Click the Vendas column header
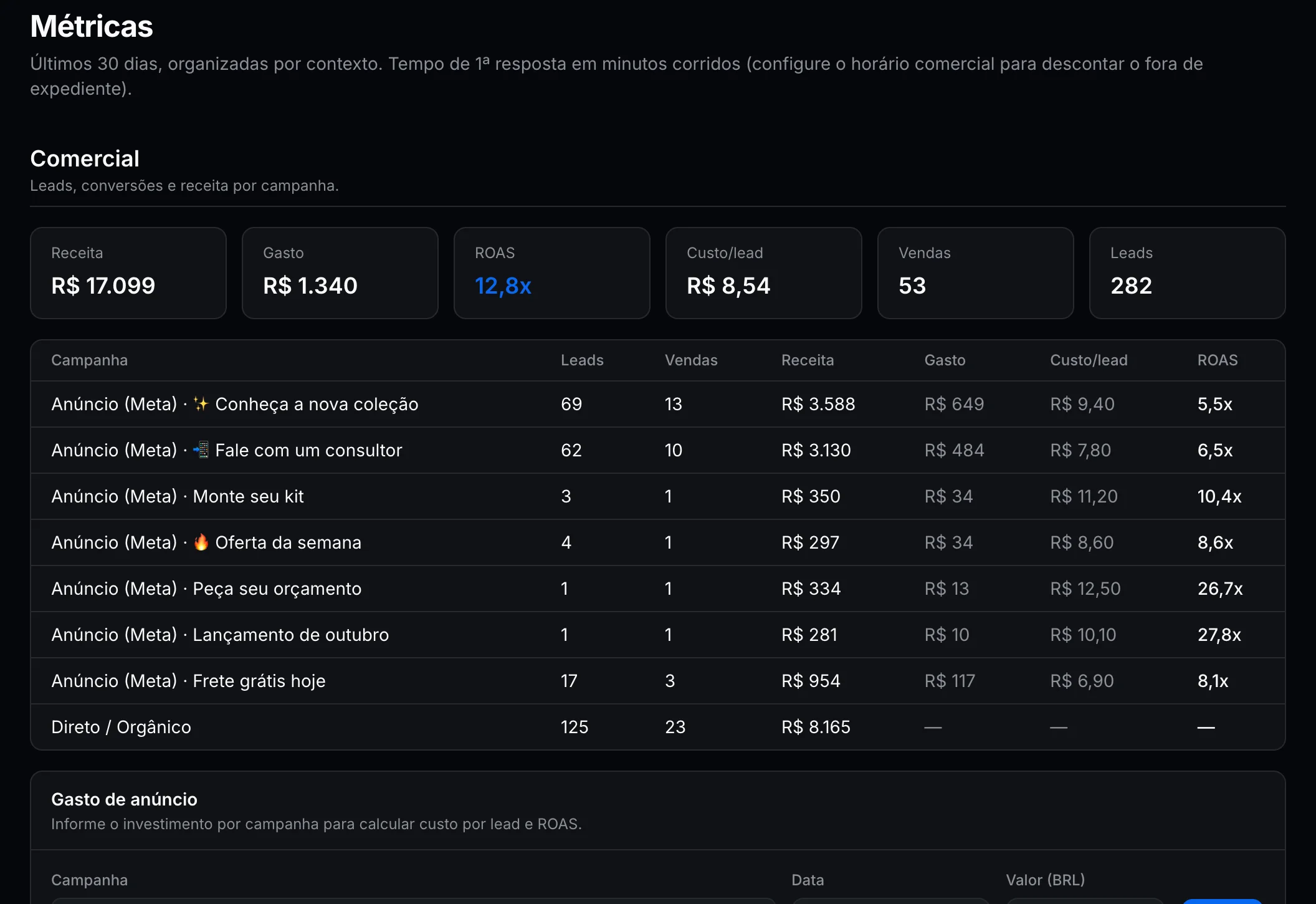 coord(691,360)
